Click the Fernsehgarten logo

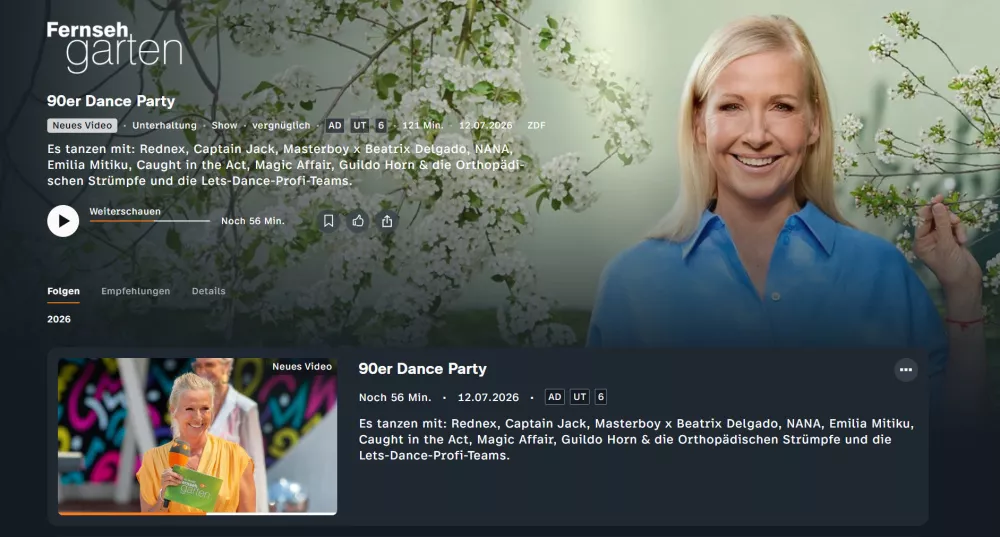(x=115, y=46)
